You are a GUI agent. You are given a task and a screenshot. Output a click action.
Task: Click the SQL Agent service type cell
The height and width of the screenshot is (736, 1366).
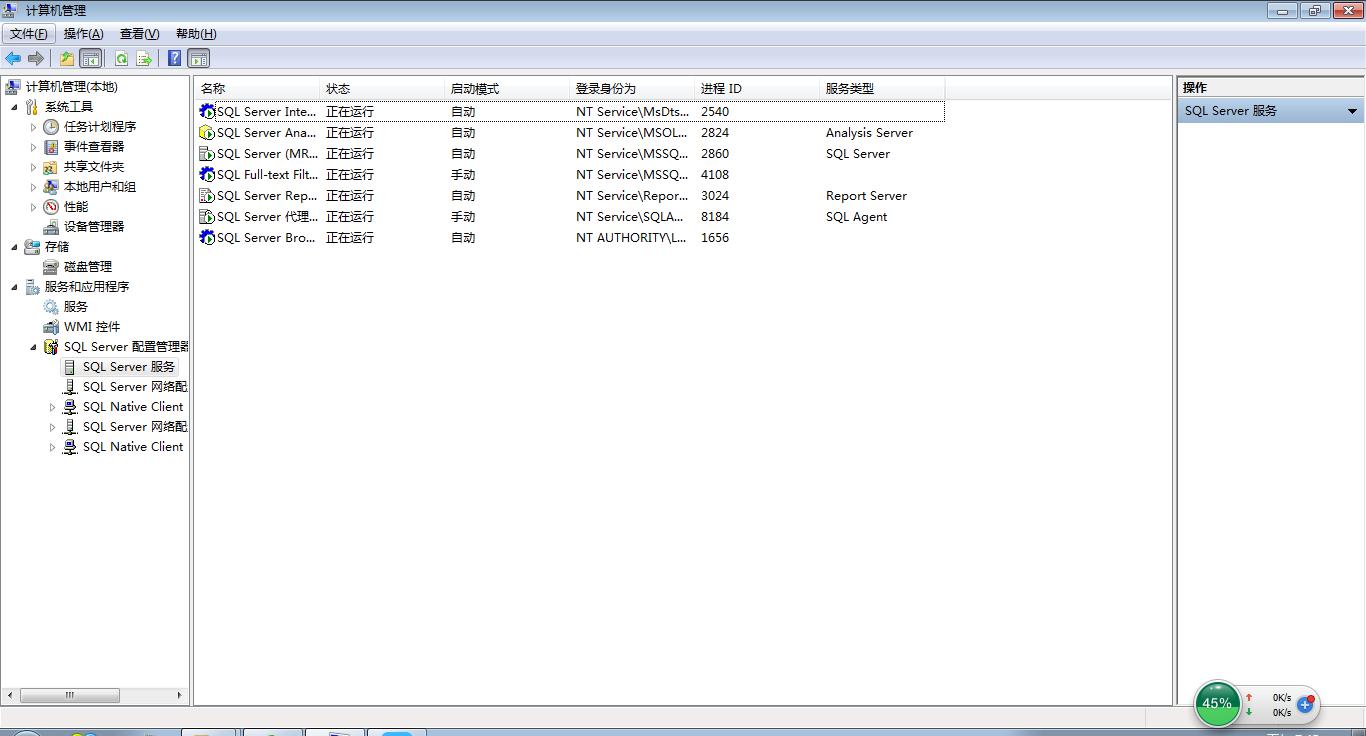coord(856,216)
